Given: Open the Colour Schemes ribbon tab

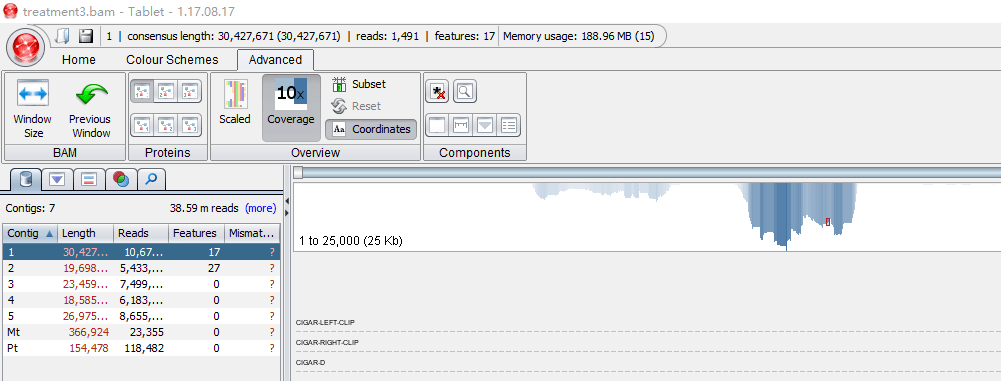Looking at the screenshot, I should pos(172,59).
